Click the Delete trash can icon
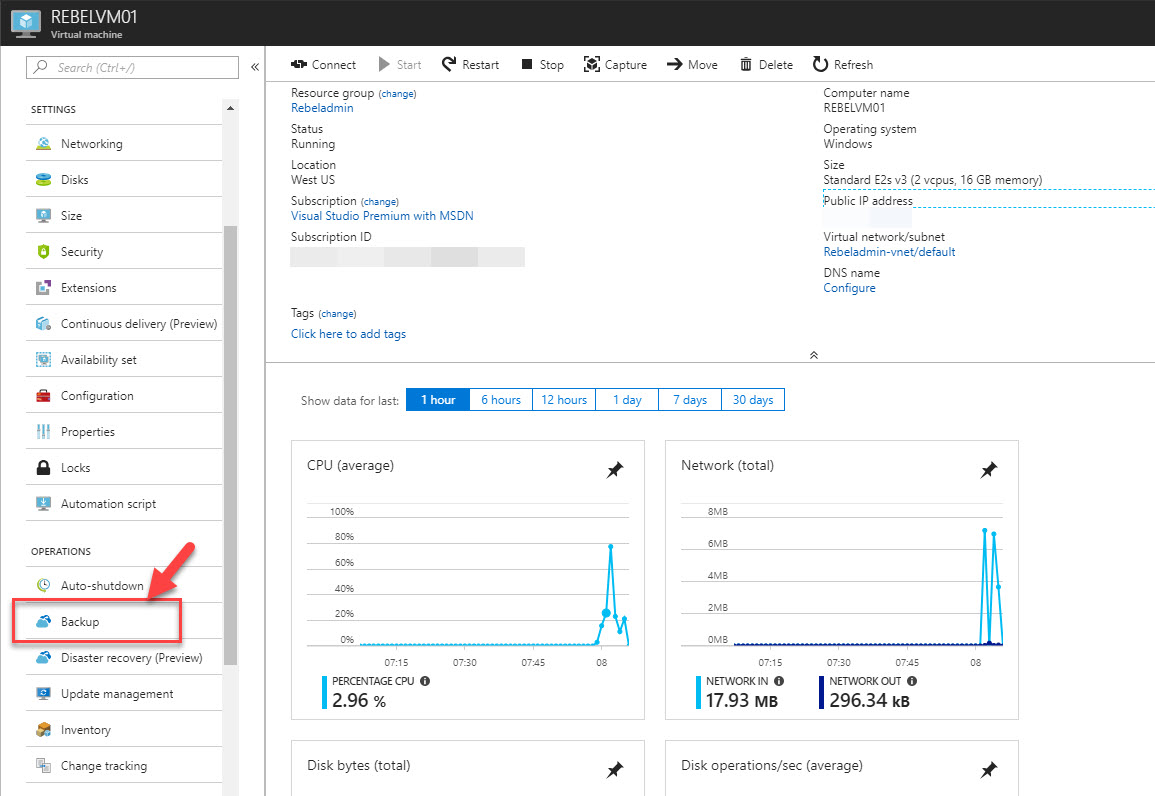Screen dimensions: 1155x796 point(746,65)
